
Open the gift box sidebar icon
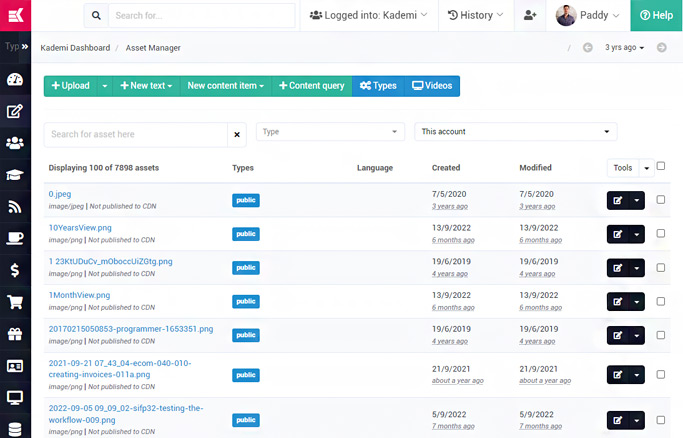coord(15,334)
